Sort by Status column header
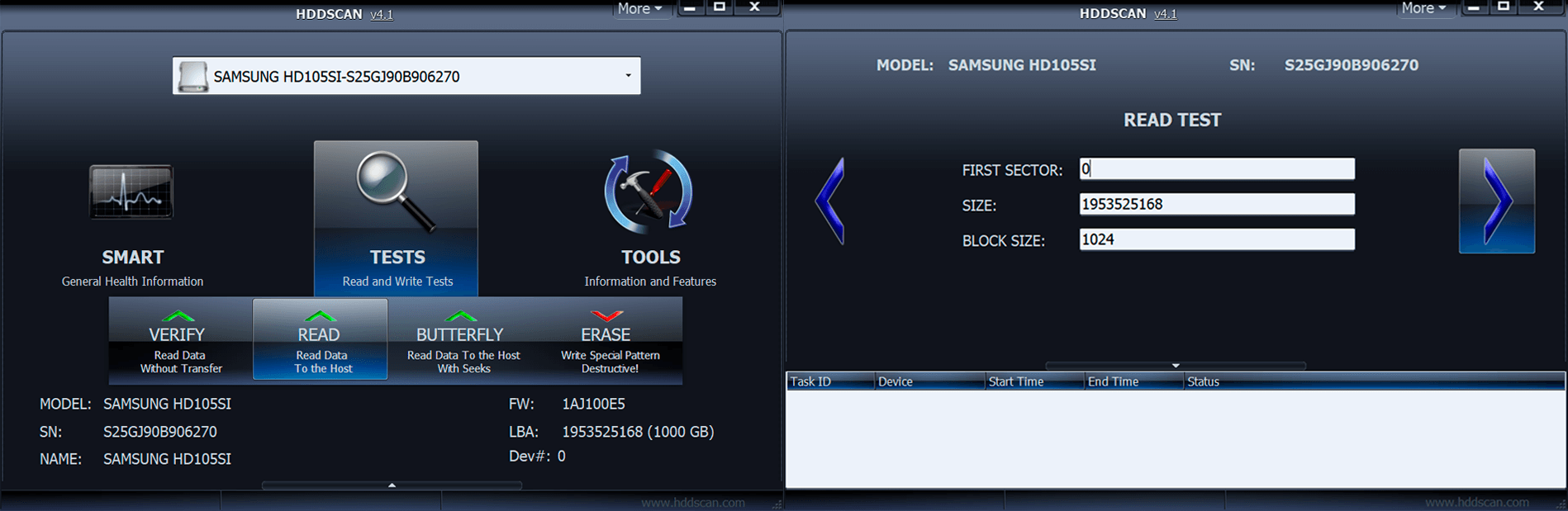 1374,381
